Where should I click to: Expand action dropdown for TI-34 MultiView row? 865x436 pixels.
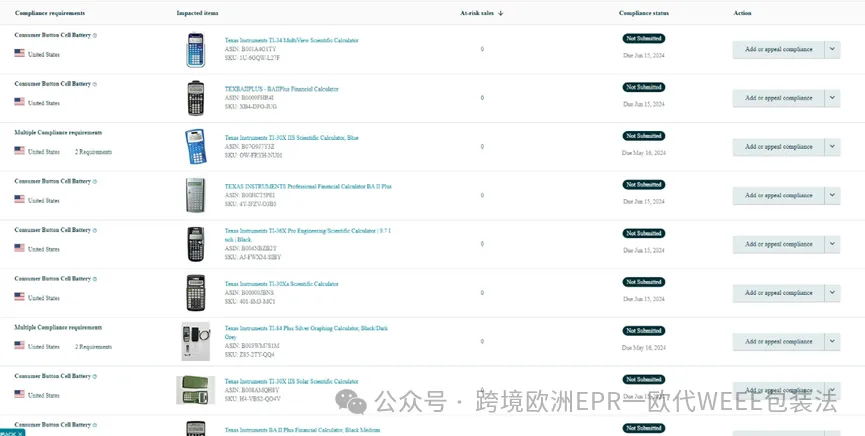pyautogui.click(x=832, y=49)
